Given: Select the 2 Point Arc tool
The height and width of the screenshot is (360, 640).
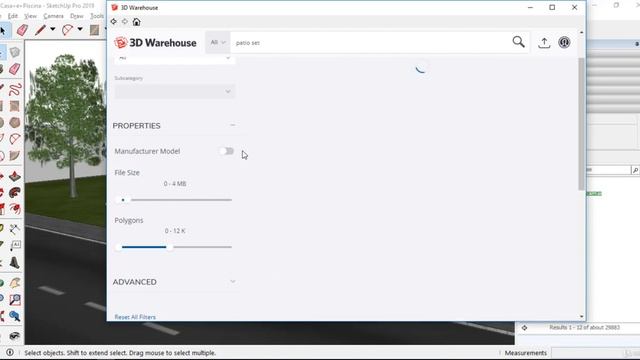Looking at the screenshot, I should point(15,139).
